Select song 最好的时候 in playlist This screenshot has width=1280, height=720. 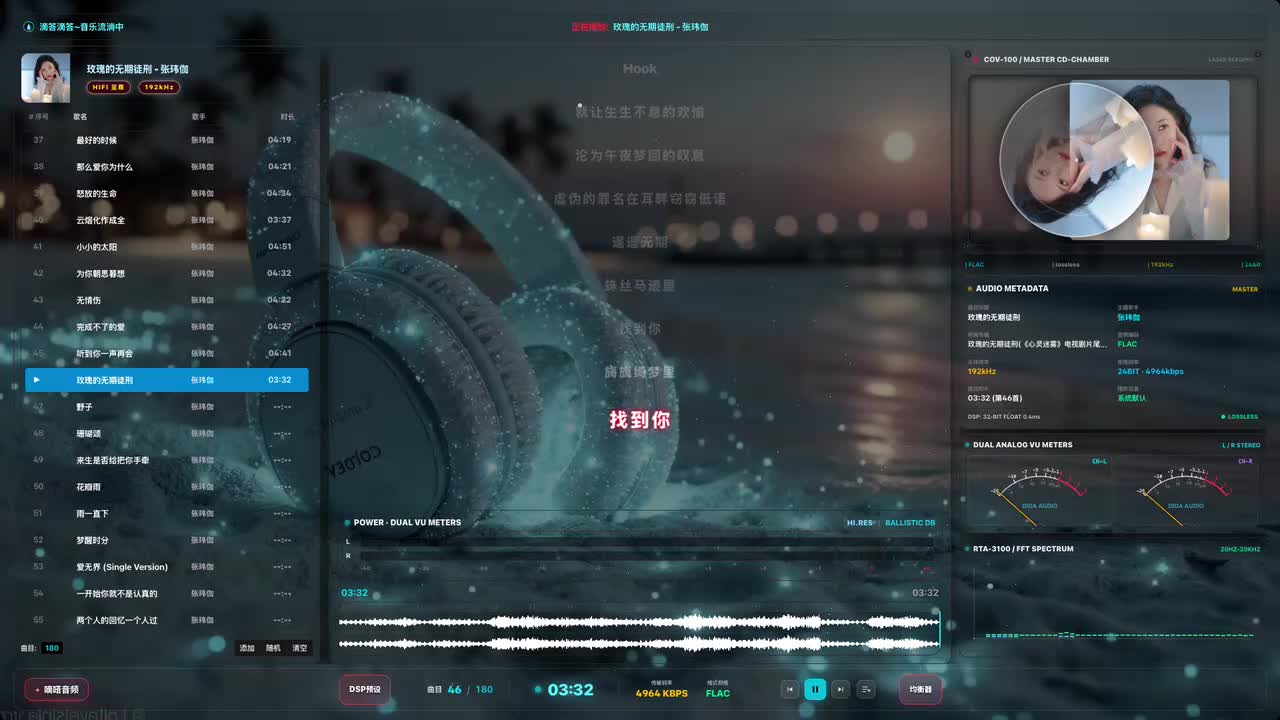[x=167, y=140]
